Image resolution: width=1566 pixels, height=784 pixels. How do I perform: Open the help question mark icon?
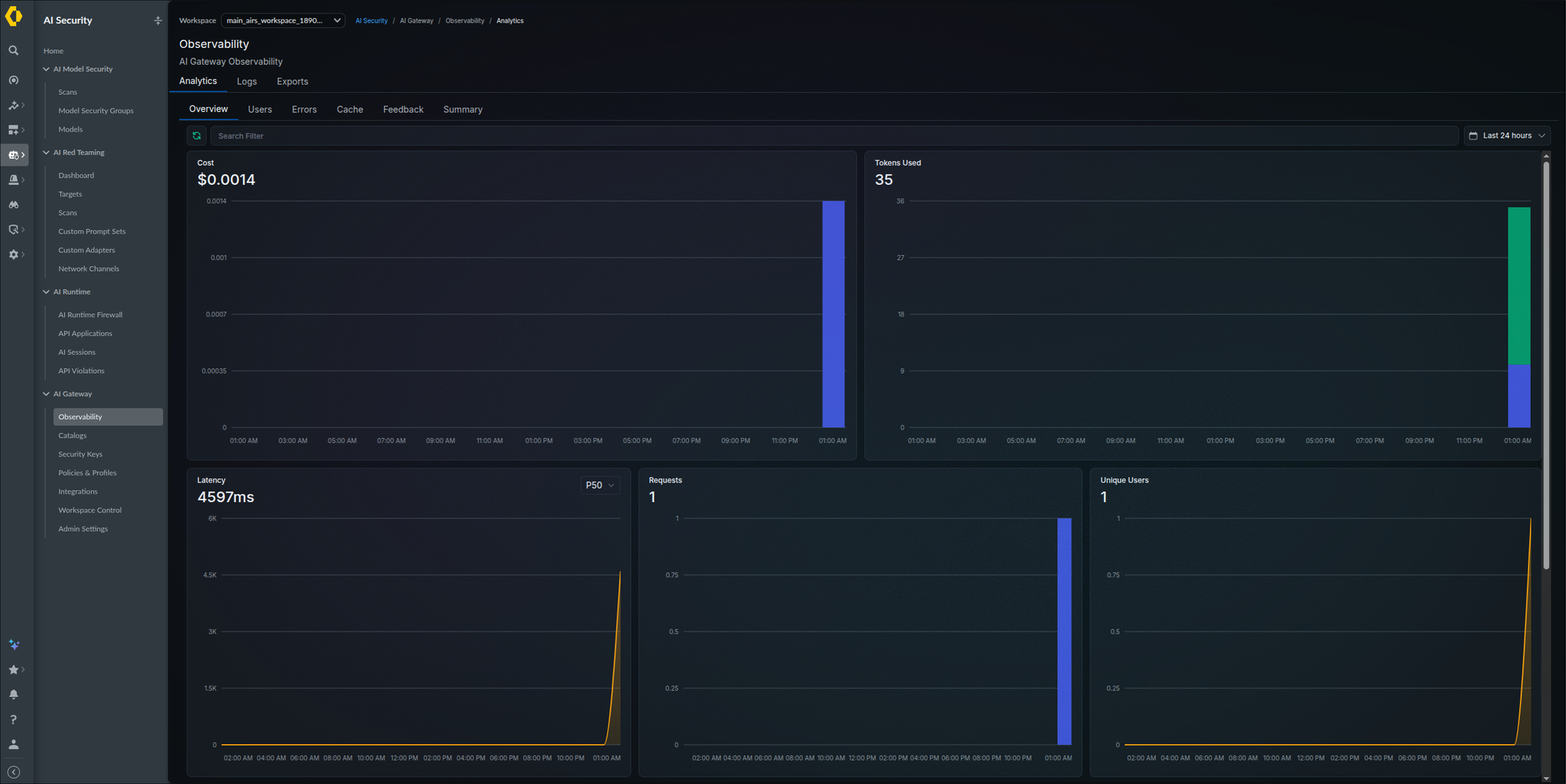[x=13, y=720]
